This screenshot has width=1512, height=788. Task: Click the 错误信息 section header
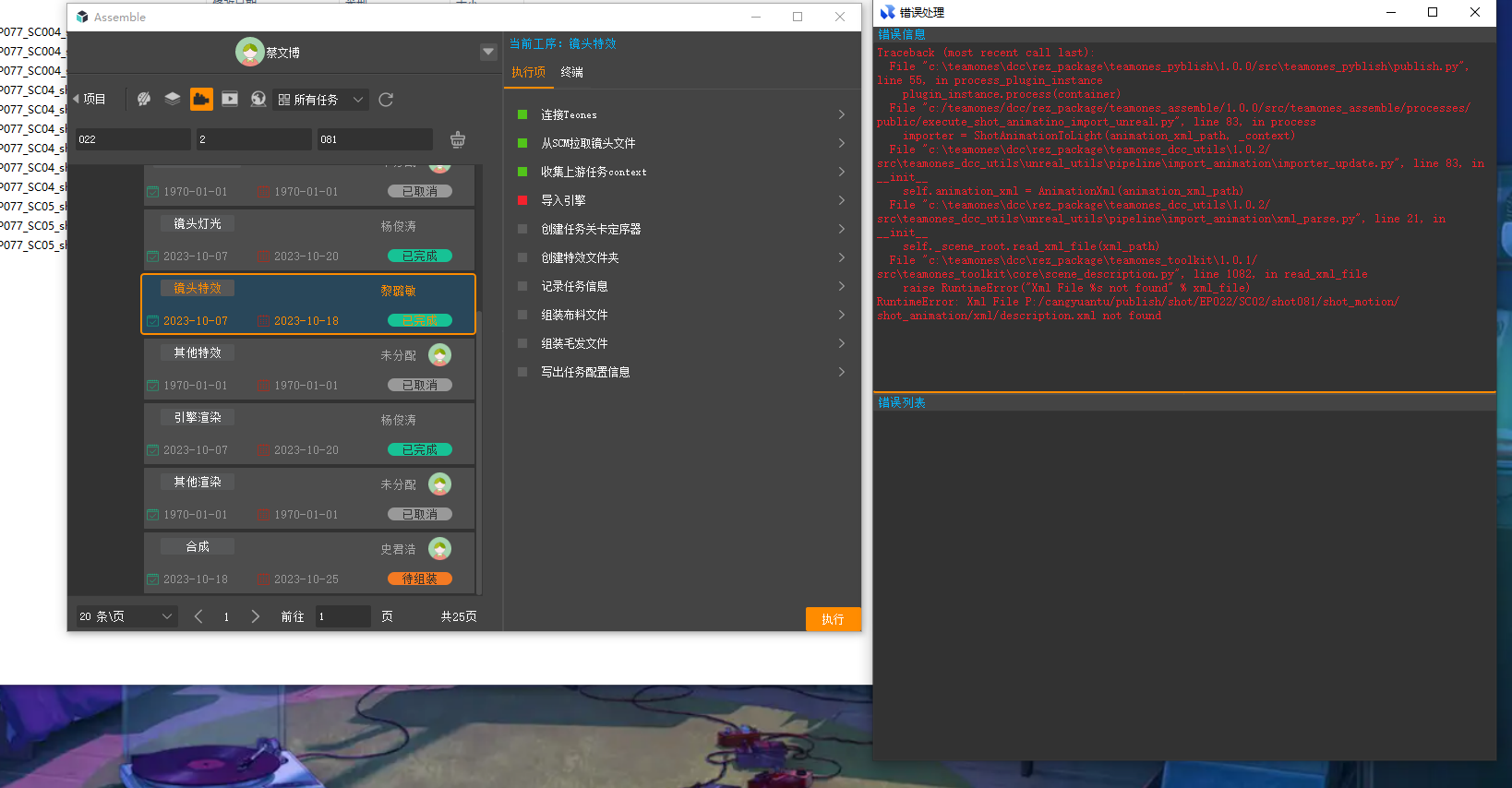[x=902, y=34]
